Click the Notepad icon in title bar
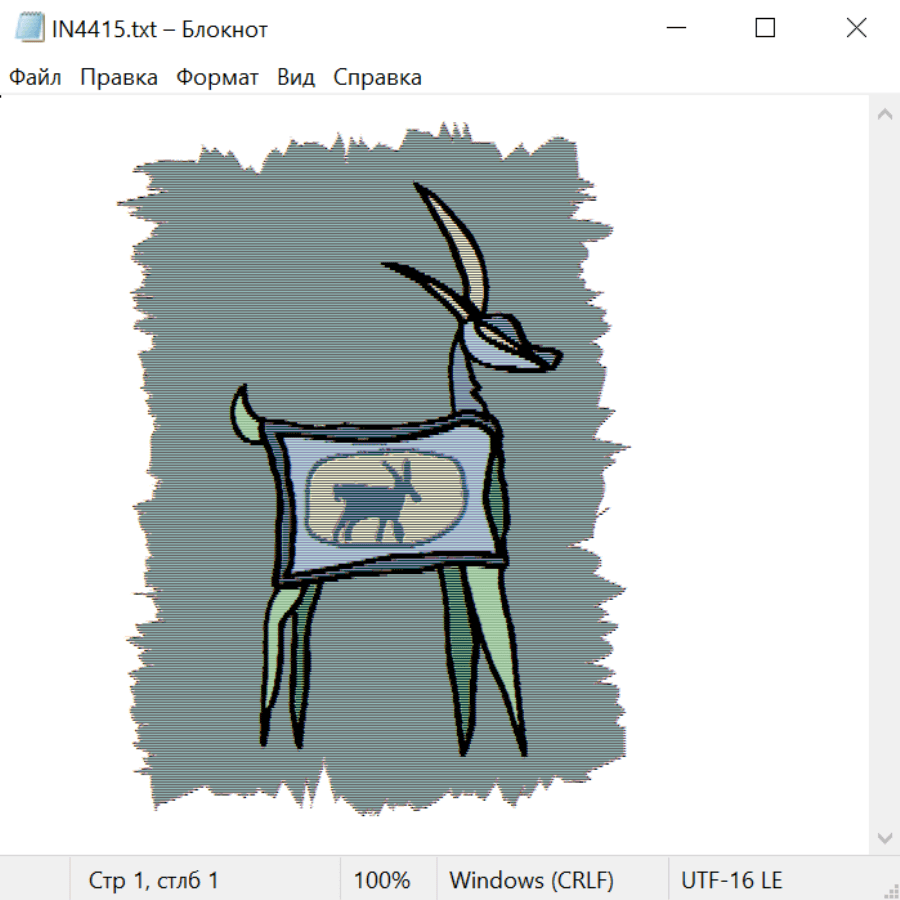 point(28,28)
